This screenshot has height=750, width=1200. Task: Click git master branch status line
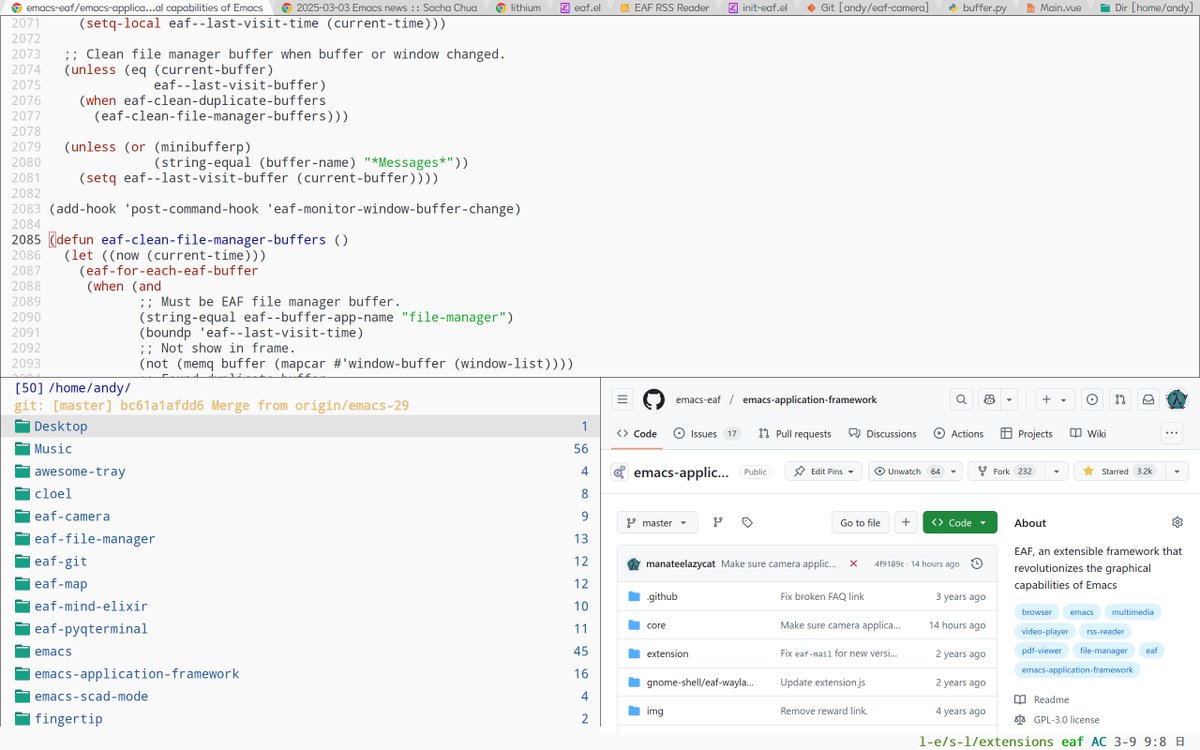pyautogui.click(x=212, y=406)
